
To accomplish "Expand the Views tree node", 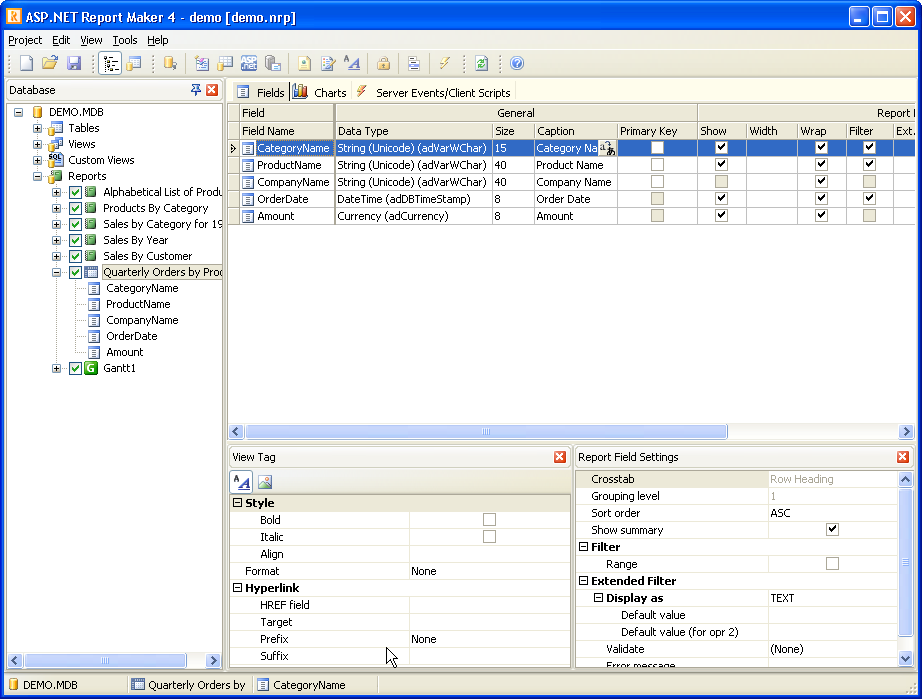I will [37, 144].
